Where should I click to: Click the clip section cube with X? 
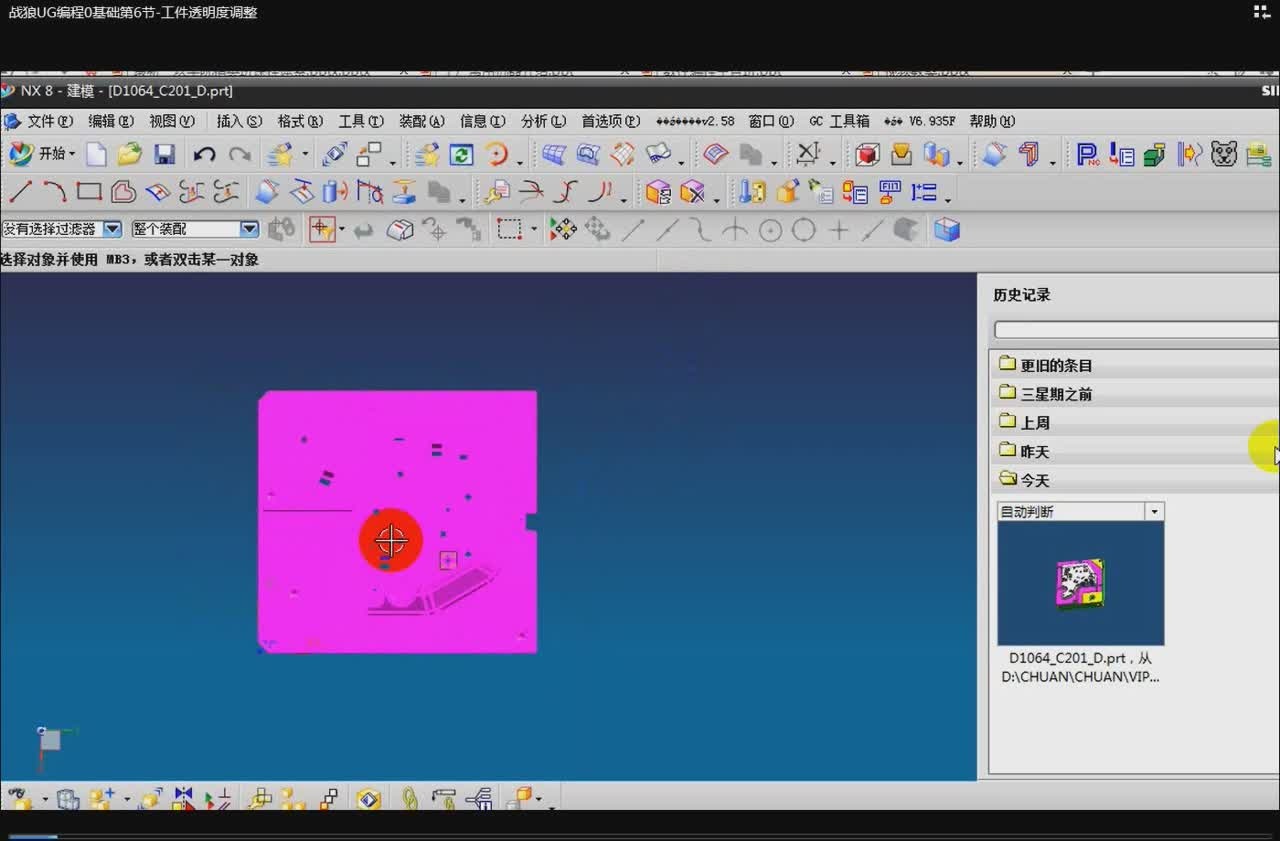[x=691, y=191]
